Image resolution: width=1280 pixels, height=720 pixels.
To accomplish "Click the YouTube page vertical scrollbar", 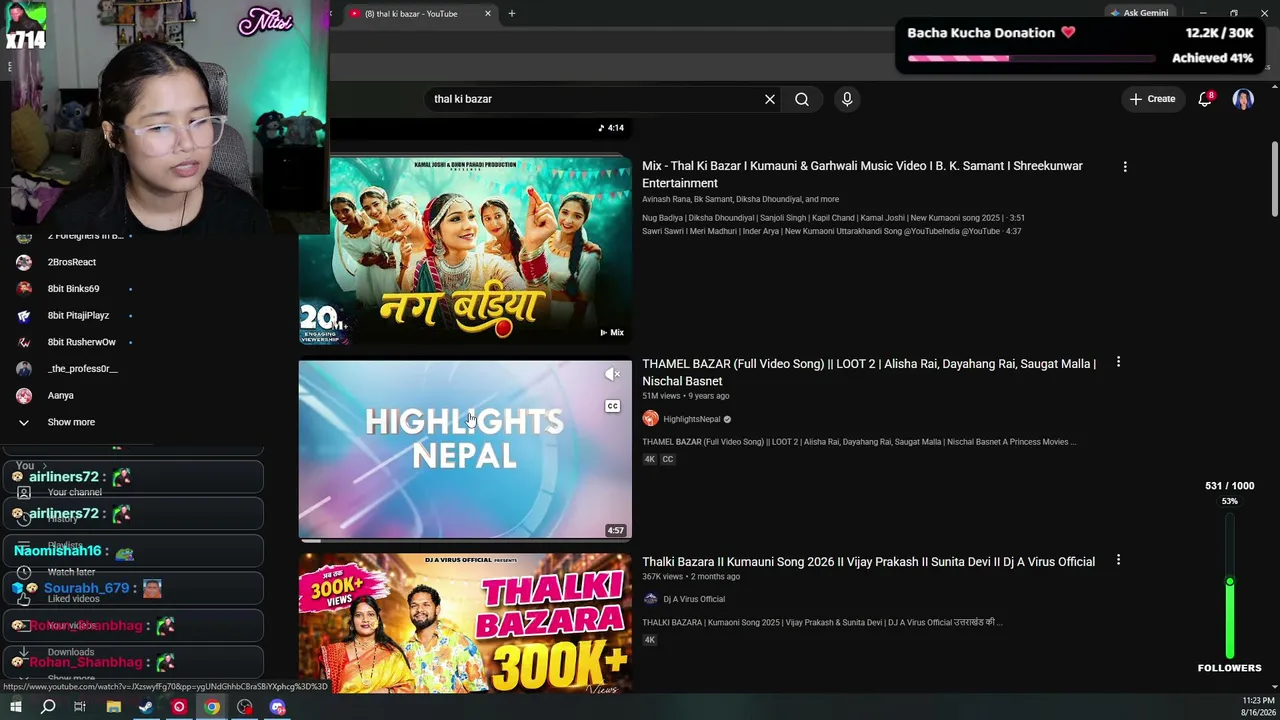I will (x=1274, y=180).
